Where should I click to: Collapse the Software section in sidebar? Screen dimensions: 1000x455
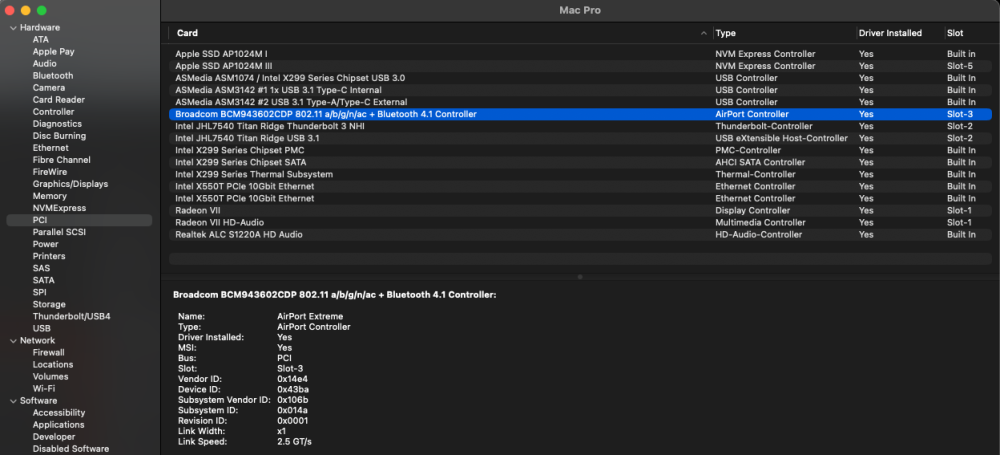pyautogui.click(x=13, y=401)
